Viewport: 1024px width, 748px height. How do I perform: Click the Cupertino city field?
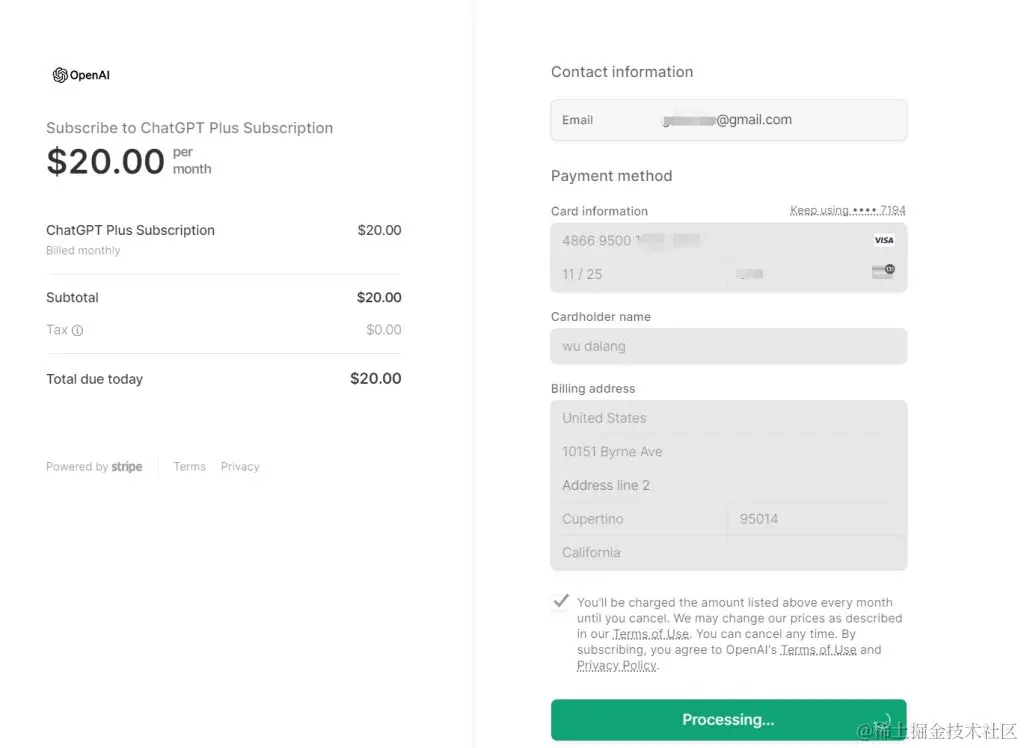639,519
